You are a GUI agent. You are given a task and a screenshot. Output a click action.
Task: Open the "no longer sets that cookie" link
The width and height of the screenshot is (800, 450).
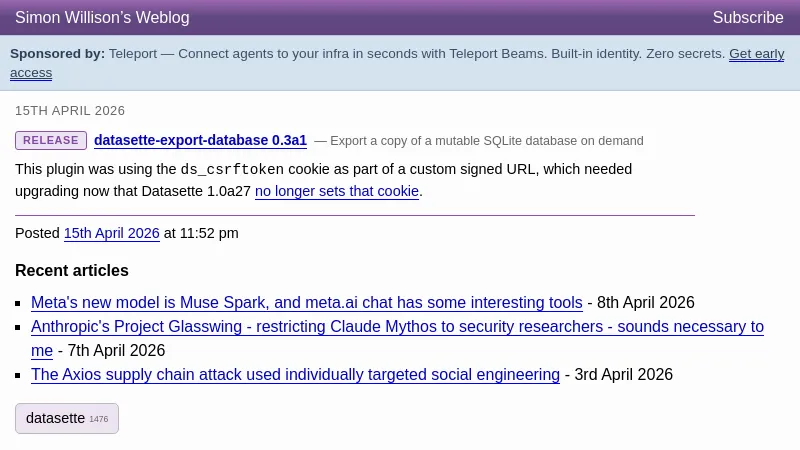tap(337, 191)
